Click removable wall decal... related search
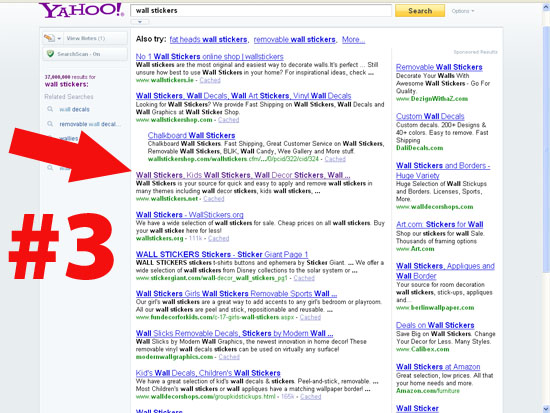The width and height of the screenshot is (550, 413). point(90,124)
